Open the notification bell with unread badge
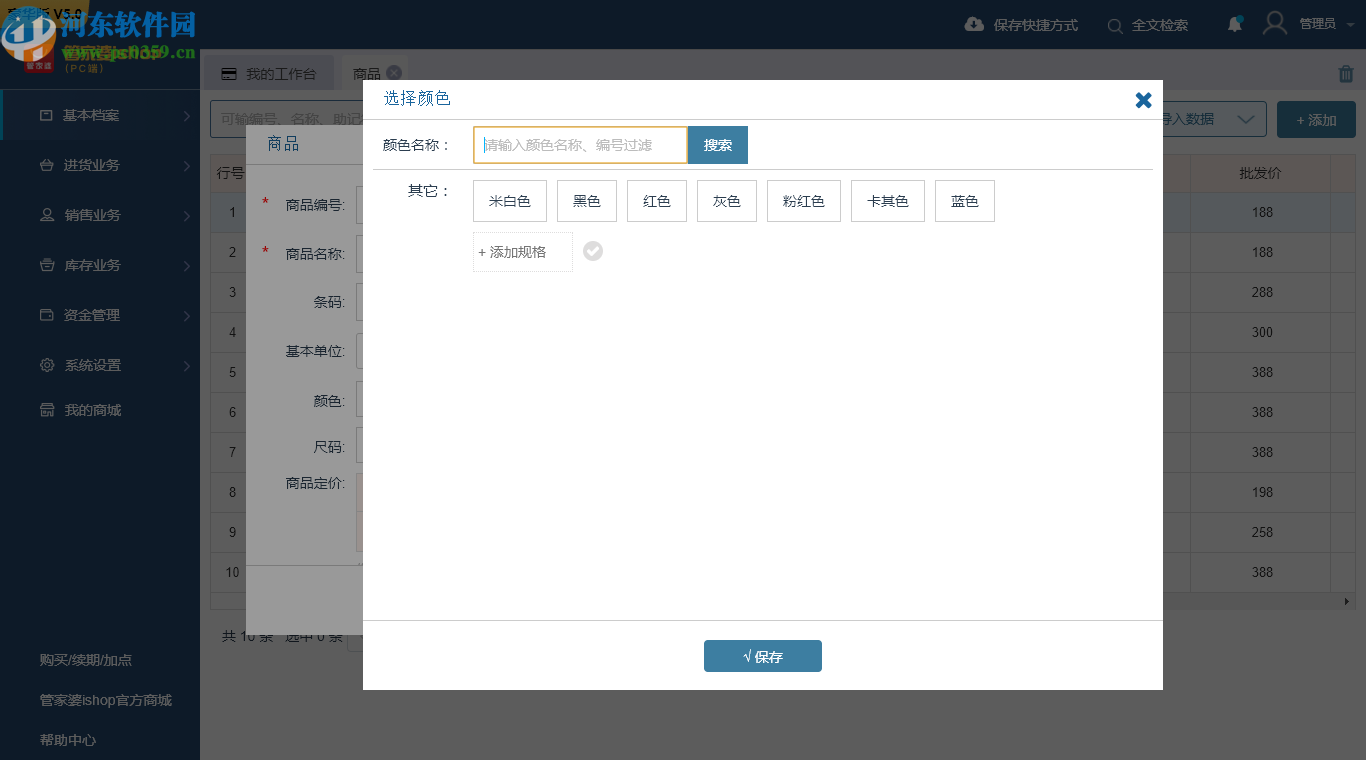 tap(1234, 25)
